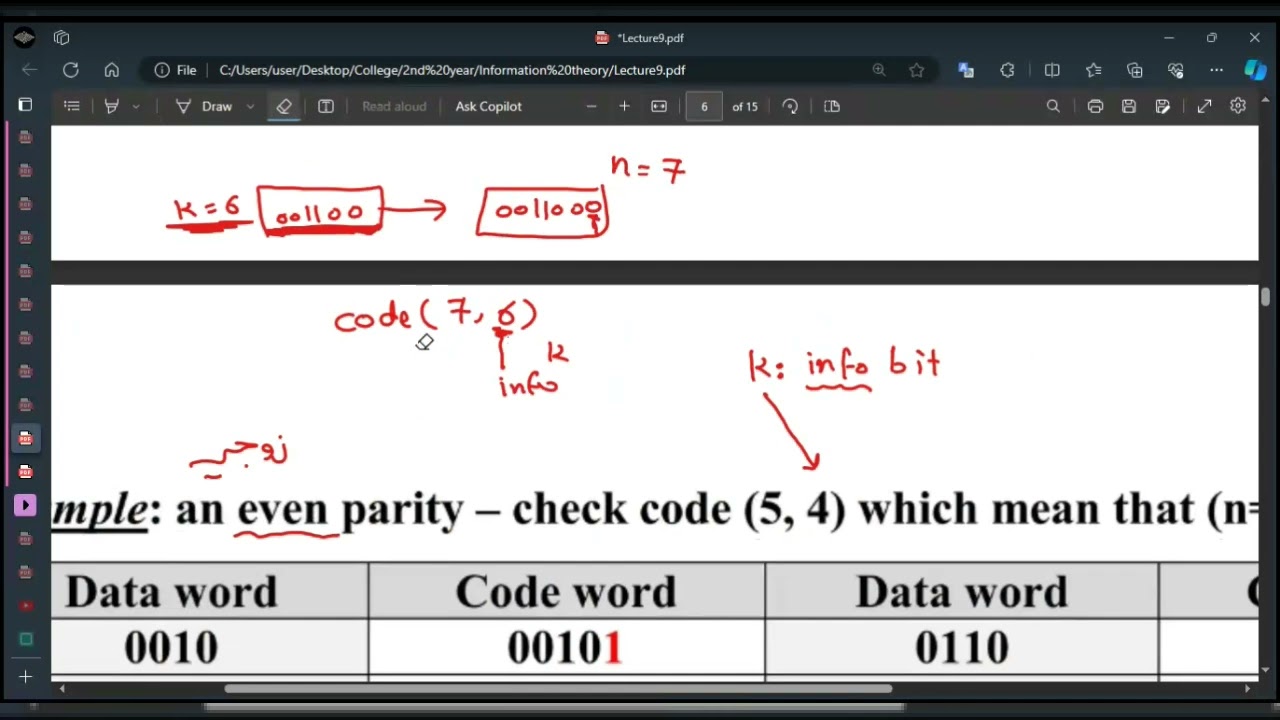Viewport: 1280px width, 720px height.
Task: Rotate the PDF page
Action: [791, 106]
